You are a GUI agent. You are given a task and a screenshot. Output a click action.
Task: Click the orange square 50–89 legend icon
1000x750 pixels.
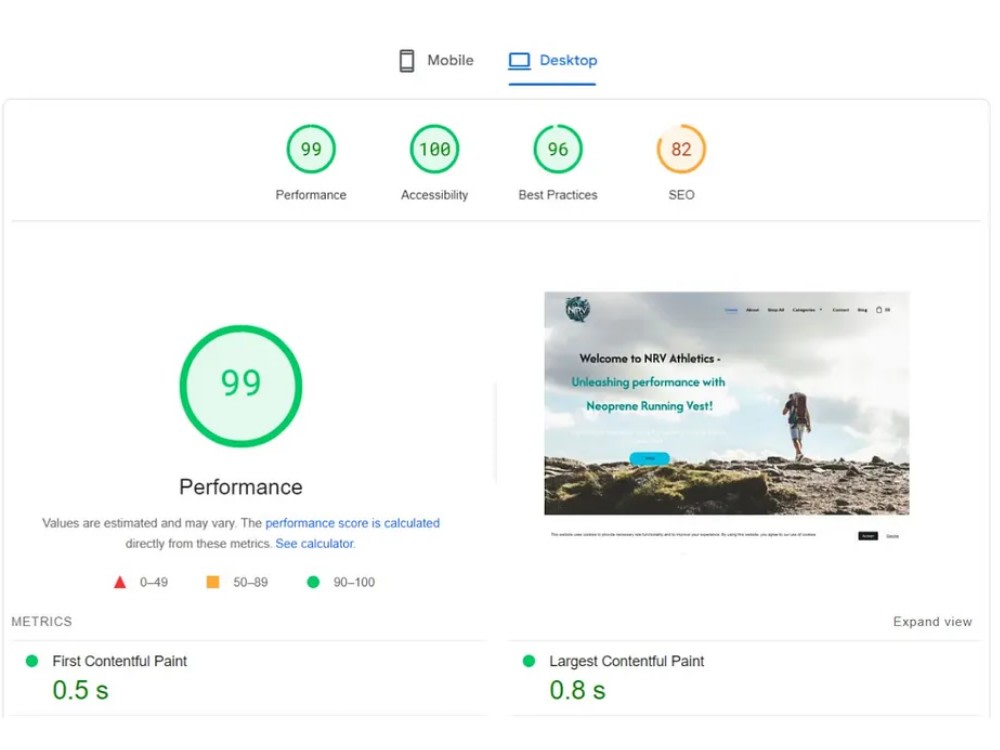pyautogui.click(x=213, y=582)
